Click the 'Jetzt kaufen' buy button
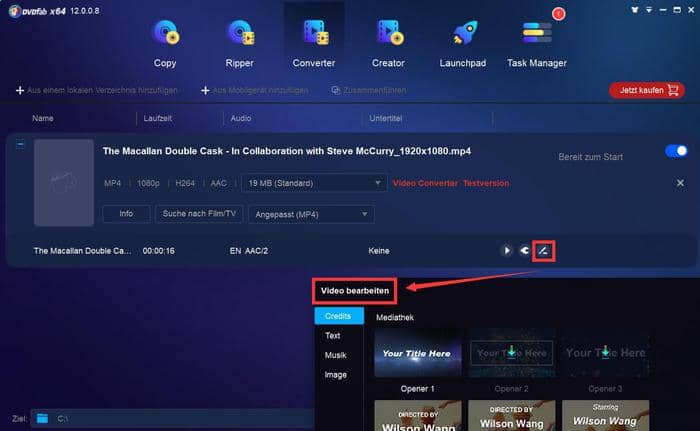This screenshot has height=431, width=700. (647, 90)
